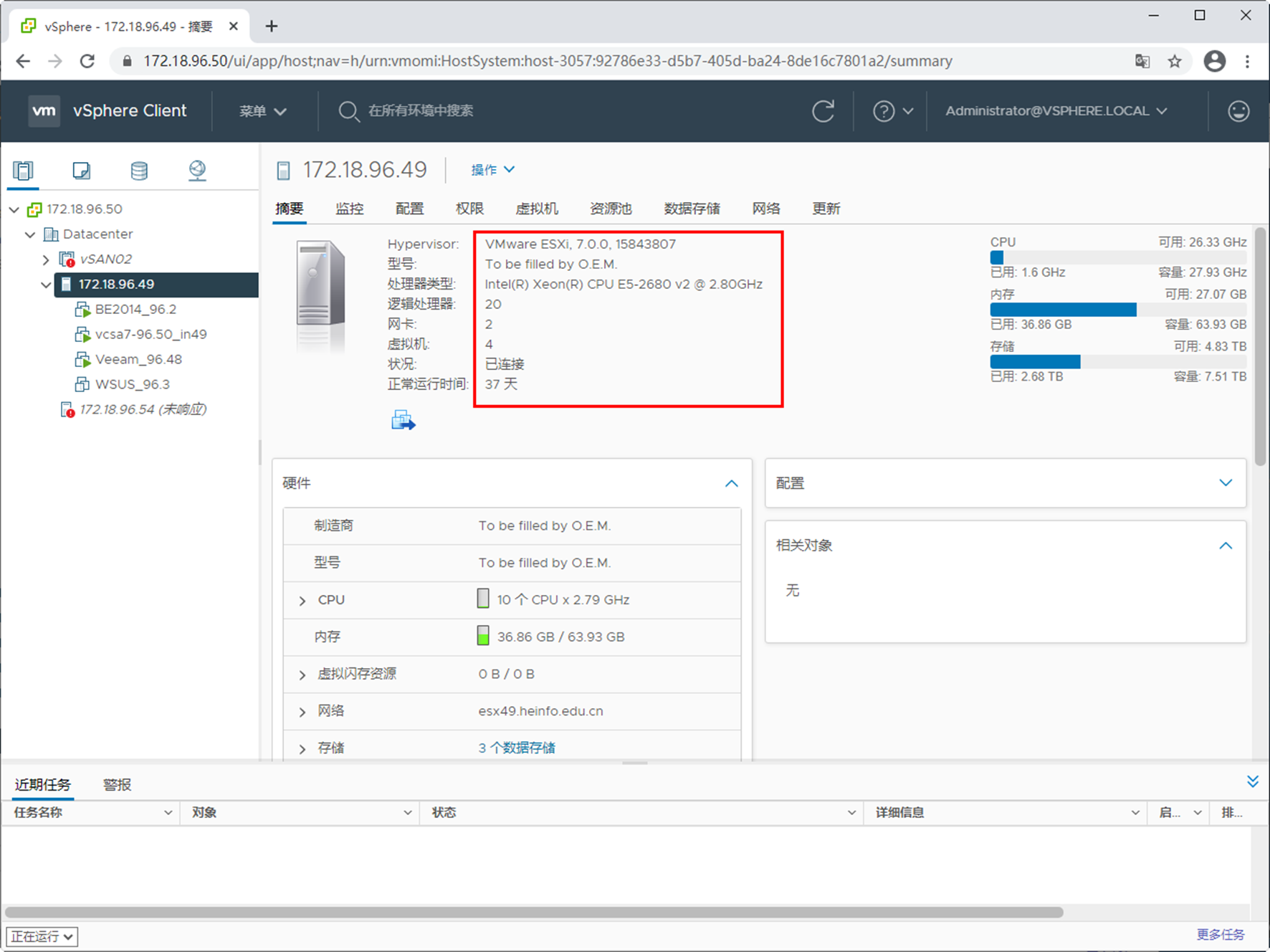Screen dimensions: 1270x952
Task: Open the 更多任务 link
Action: click(1221, 935)
